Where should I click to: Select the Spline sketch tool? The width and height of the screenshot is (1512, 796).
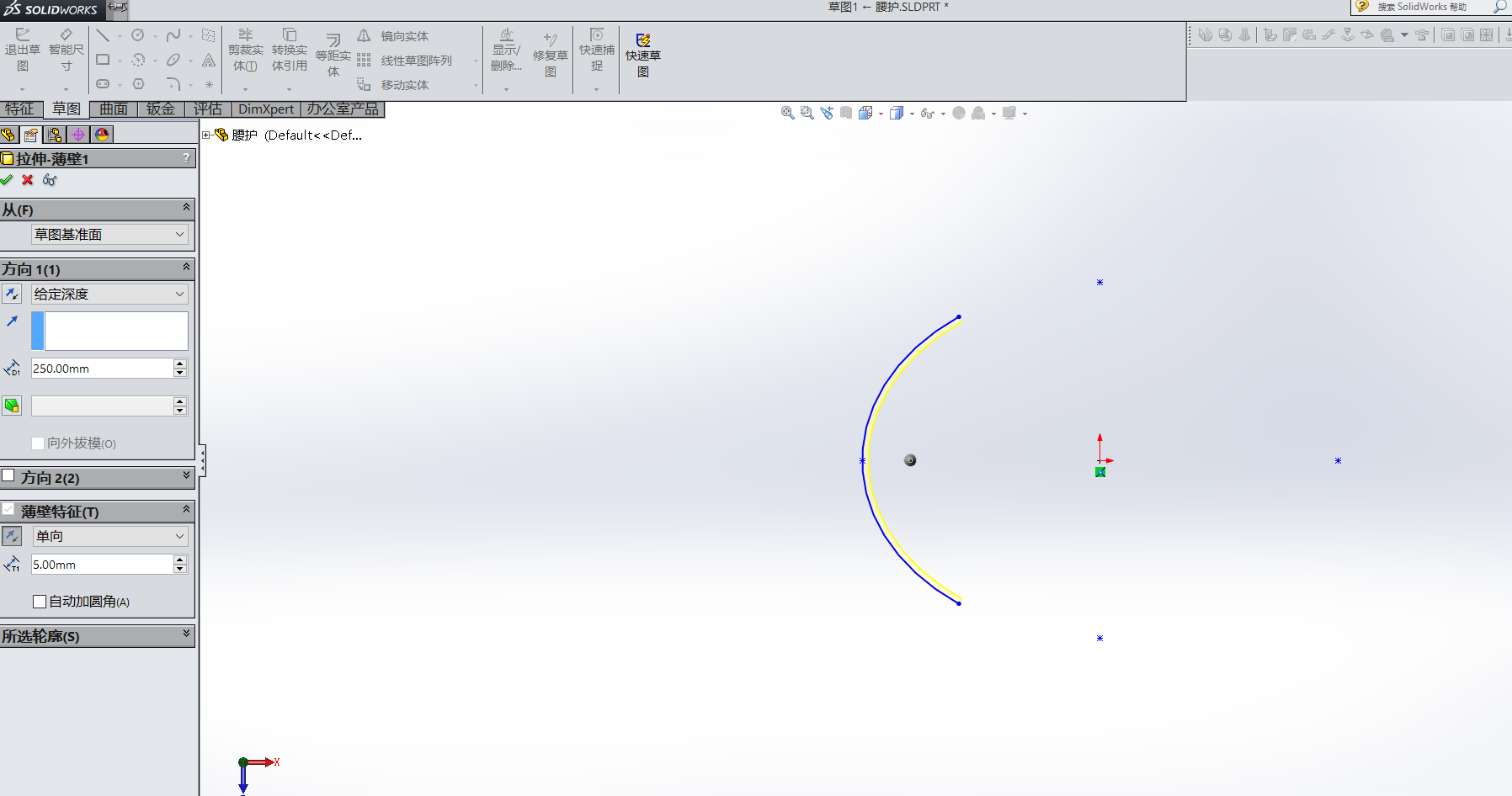(173, 35)
